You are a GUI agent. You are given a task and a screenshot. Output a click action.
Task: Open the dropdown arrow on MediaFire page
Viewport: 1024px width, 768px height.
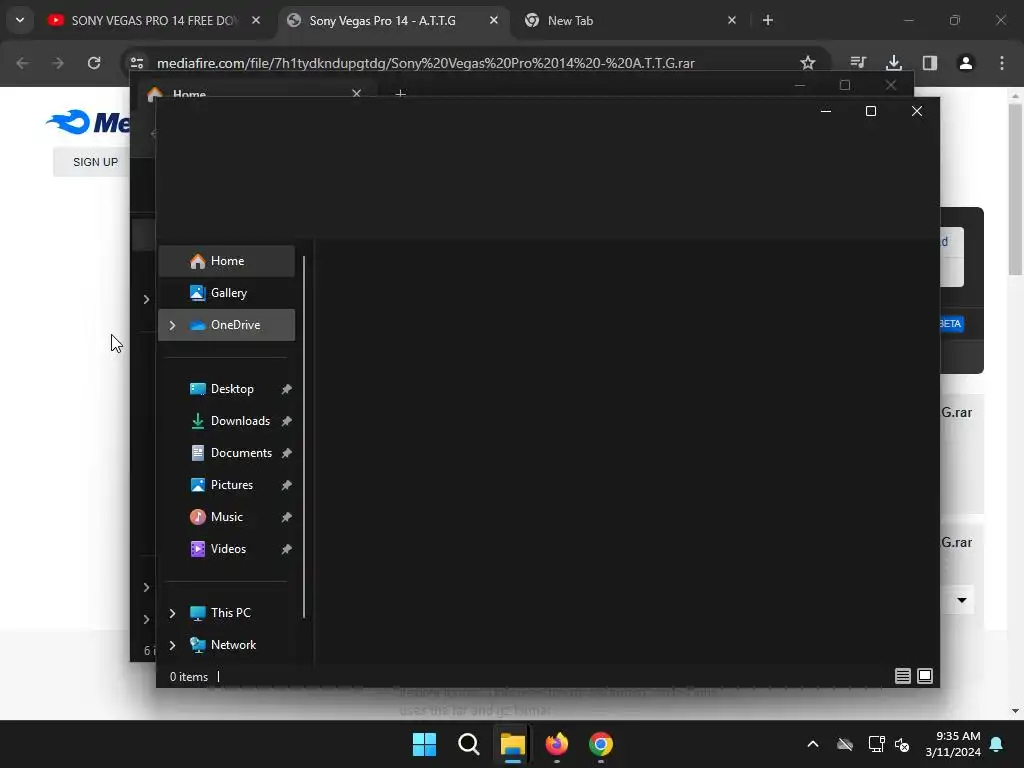point(961,600)
